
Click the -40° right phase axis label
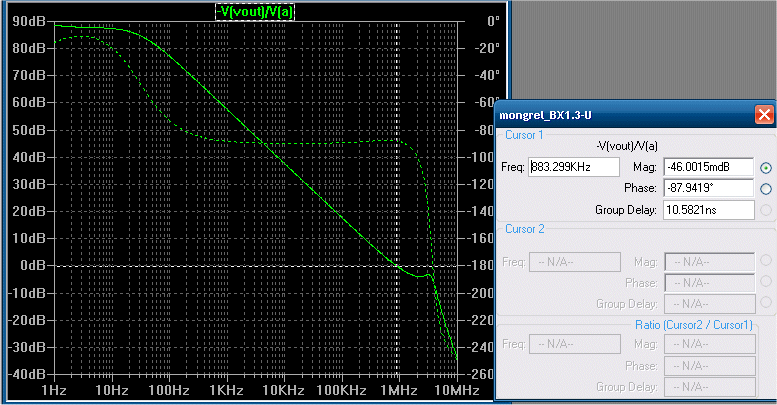pyautogui.click(x=487, y=75)
